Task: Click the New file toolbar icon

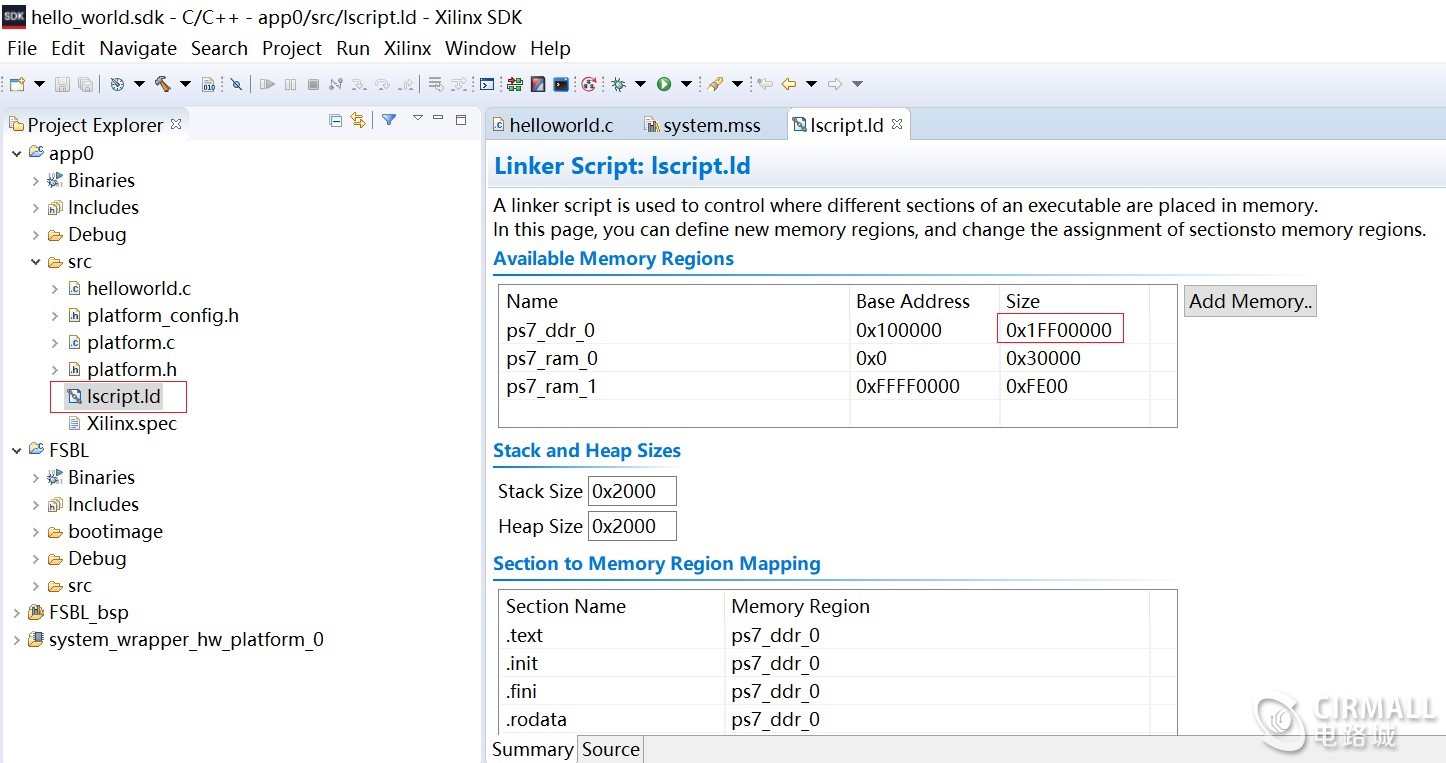Action: [x=17, y=84]
